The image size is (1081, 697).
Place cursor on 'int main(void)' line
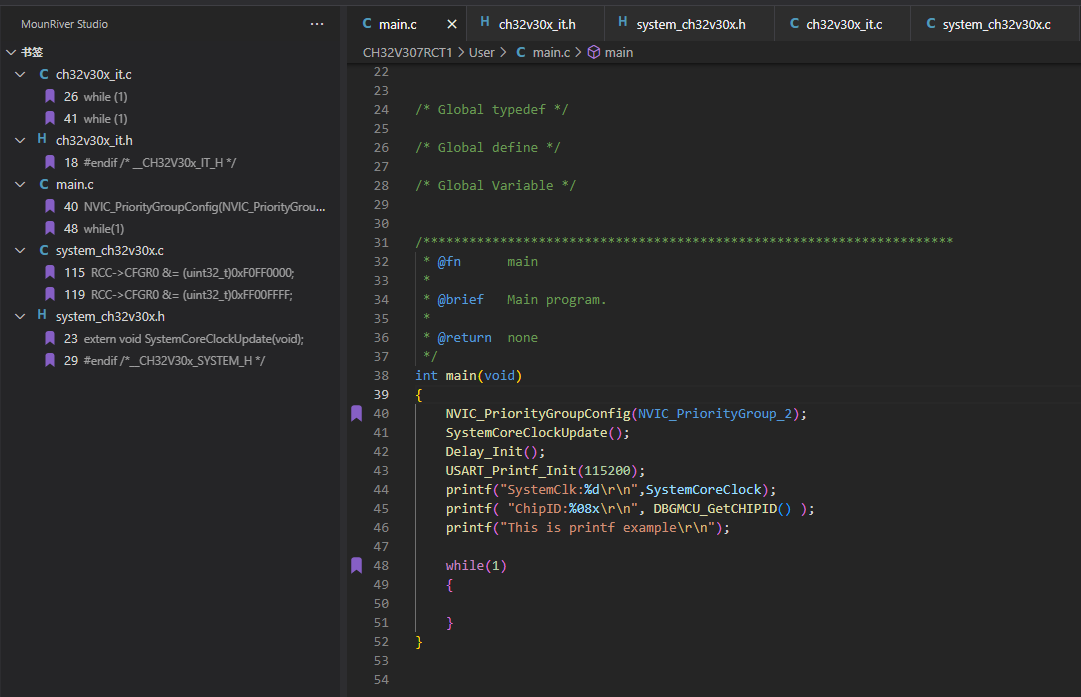469,376
